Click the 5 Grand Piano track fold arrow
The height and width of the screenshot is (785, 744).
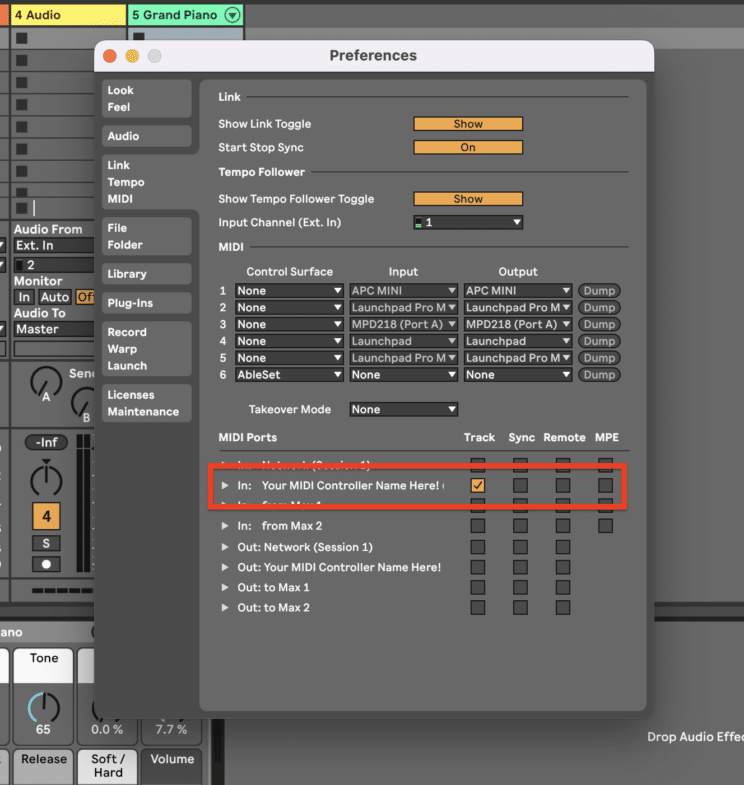pos(233,15)
